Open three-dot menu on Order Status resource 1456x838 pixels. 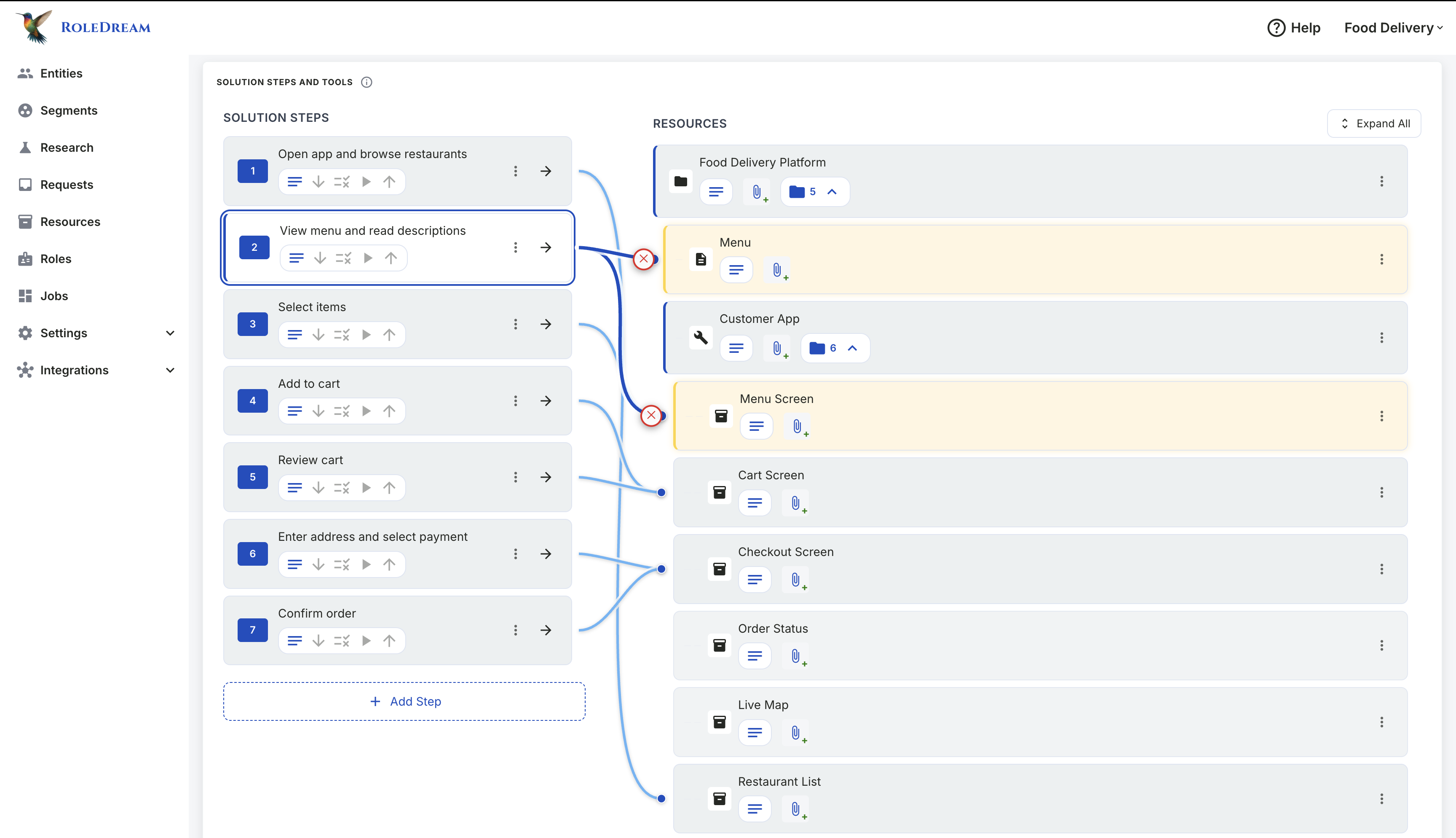[x=1382, y=645]
